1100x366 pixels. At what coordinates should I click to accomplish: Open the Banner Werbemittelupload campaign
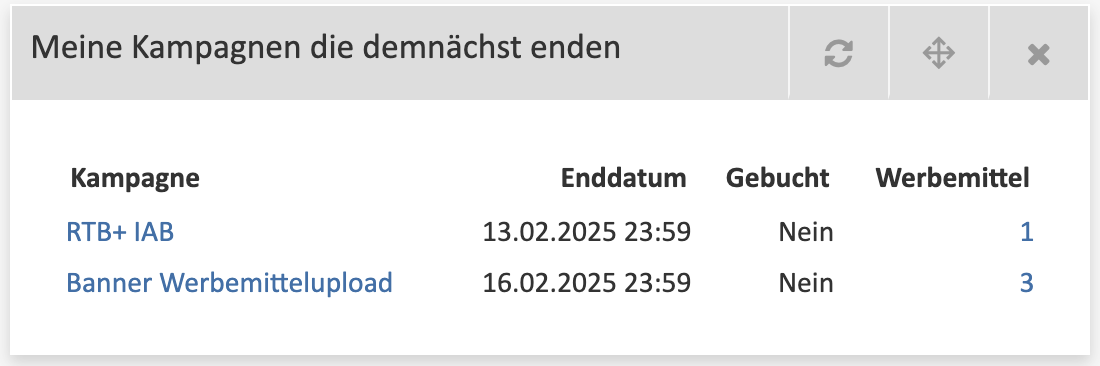coord(229,283)
